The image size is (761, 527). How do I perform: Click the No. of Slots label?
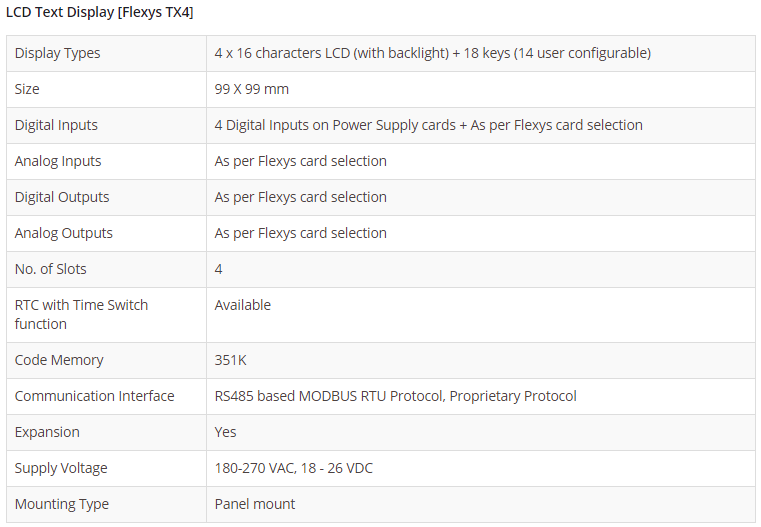pyautogui.click(x=50, y=269)
